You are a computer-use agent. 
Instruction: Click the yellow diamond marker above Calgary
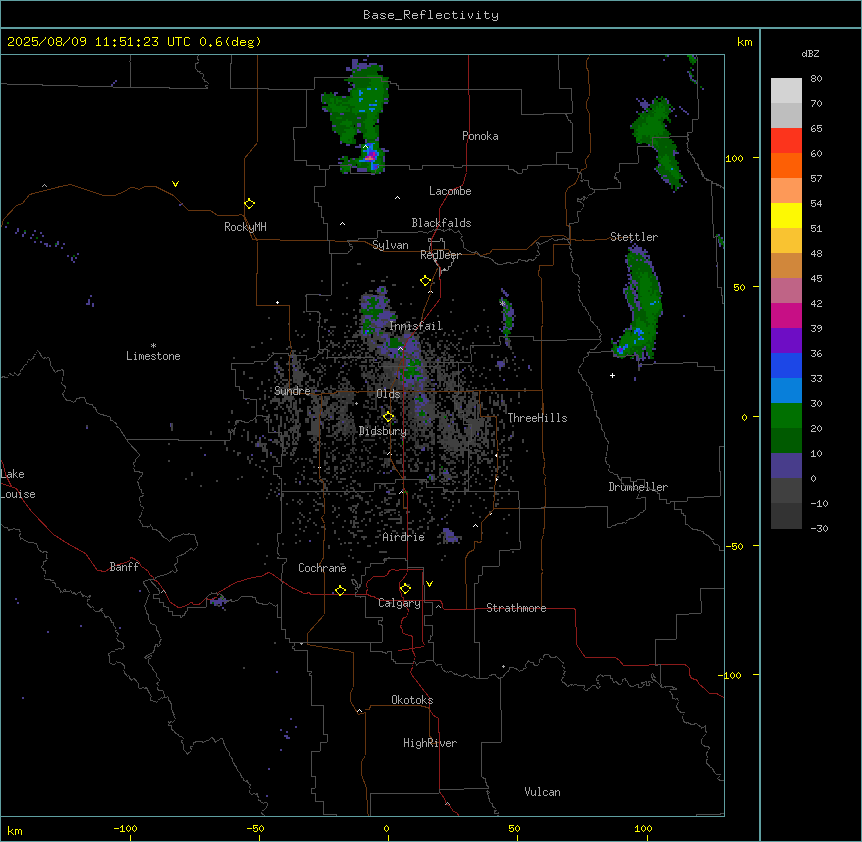coord(405,589)
